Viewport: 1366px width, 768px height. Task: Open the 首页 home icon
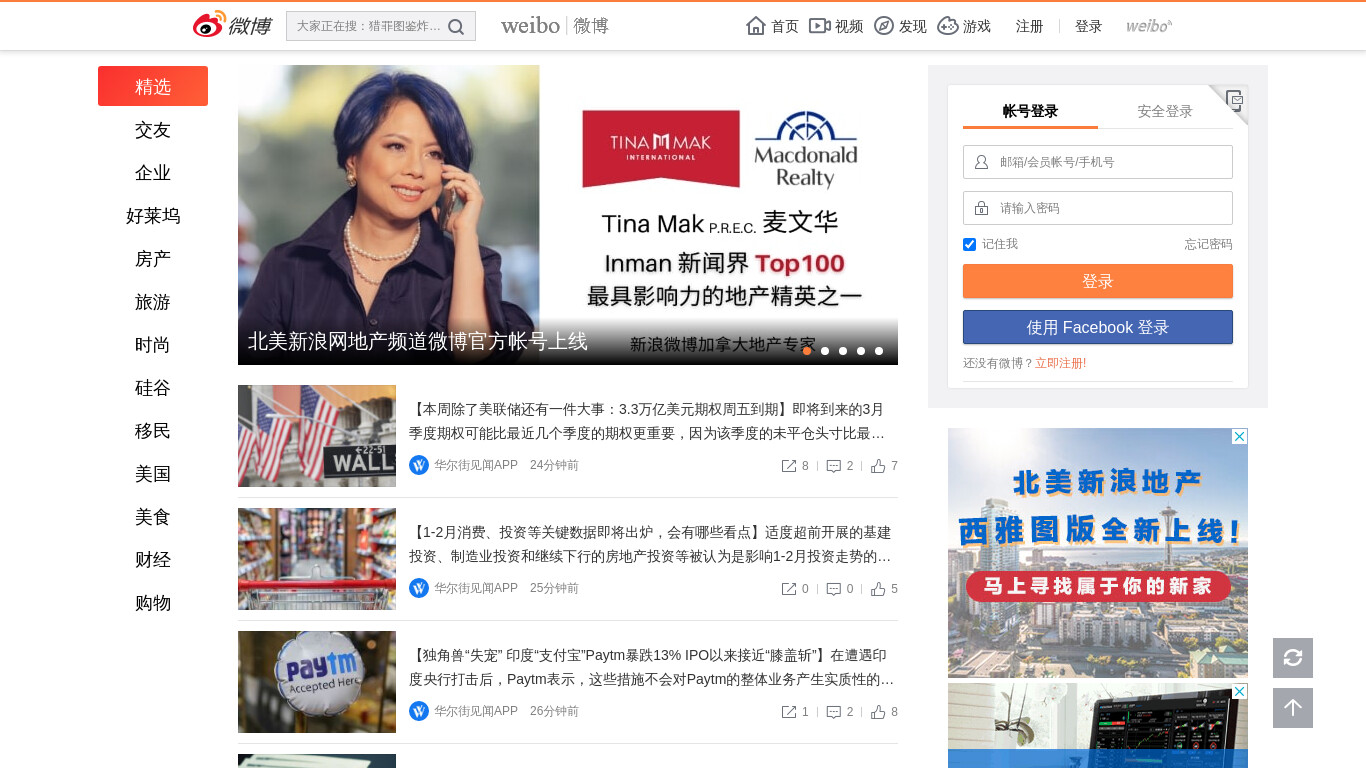click(x=756, y=26)
